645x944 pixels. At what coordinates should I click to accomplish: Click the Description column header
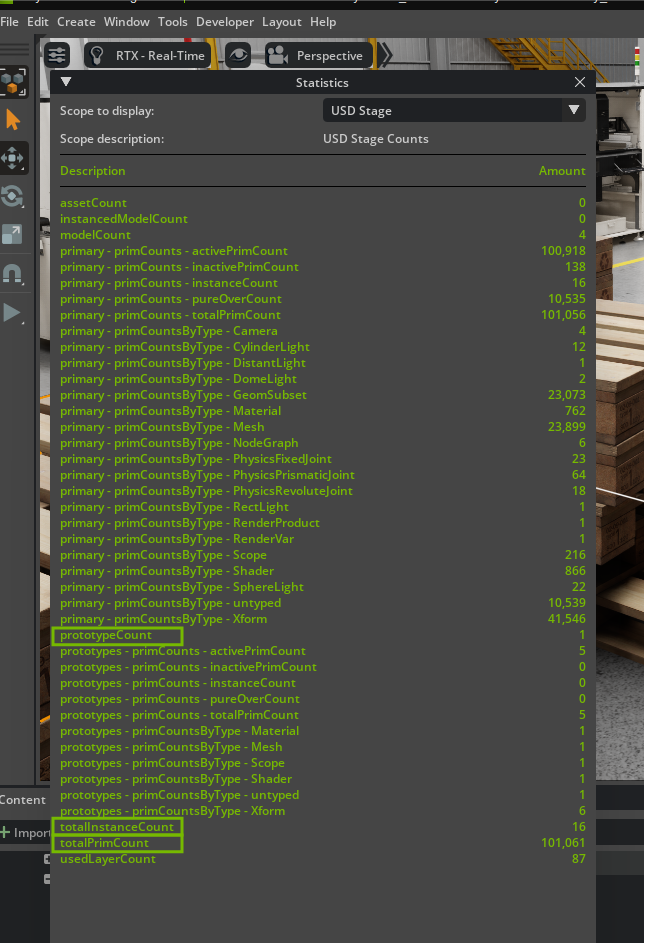[x=93, y=171]
